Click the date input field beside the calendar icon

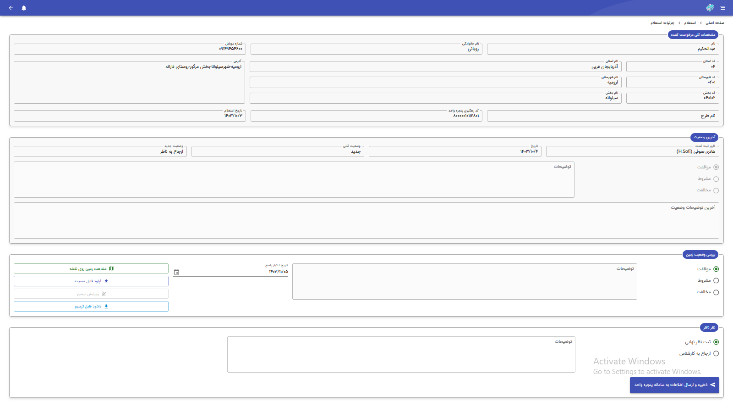tap(235, 271)
